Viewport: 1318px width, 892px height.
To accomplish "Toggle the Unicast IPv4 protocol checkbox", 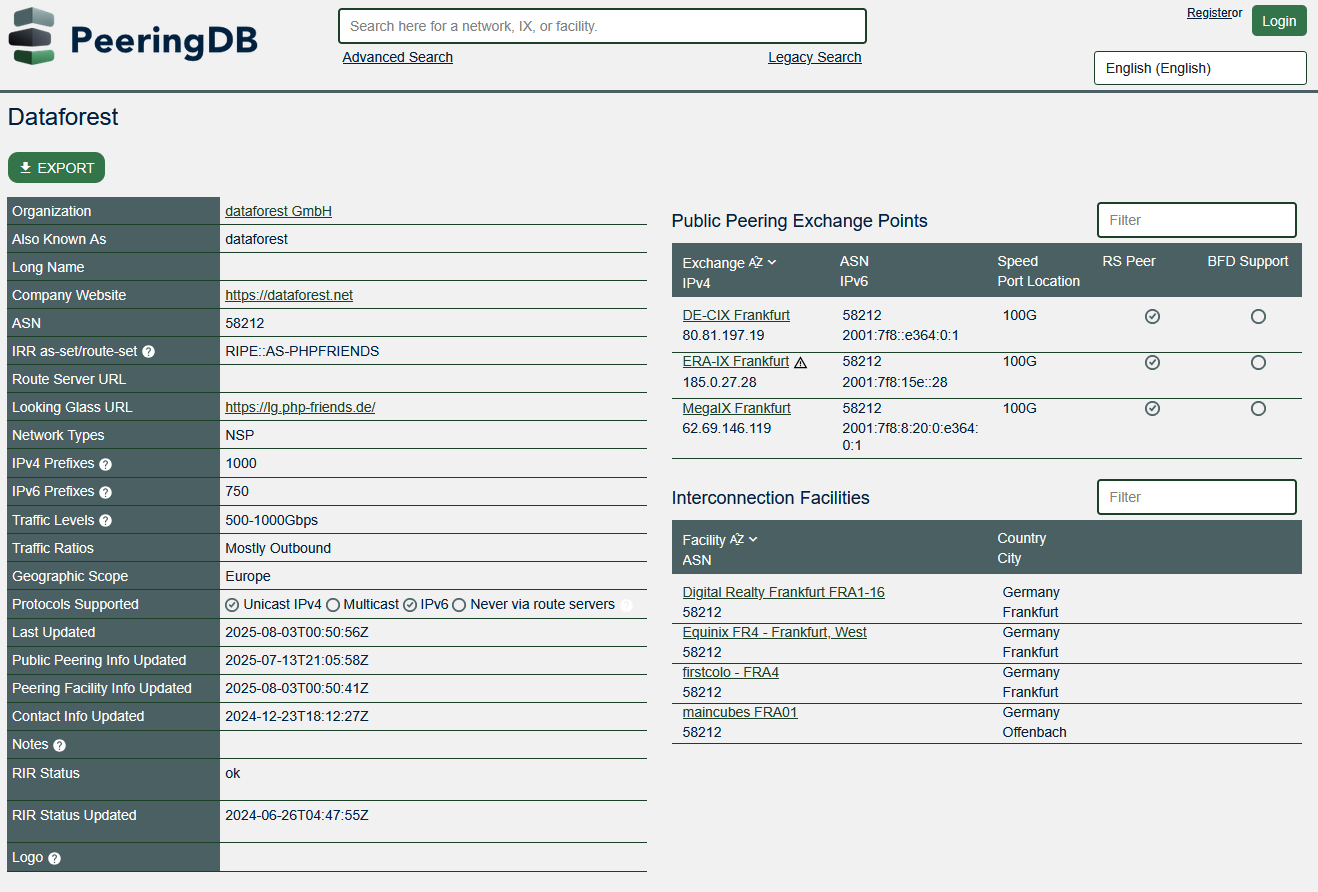I will 230,604.
